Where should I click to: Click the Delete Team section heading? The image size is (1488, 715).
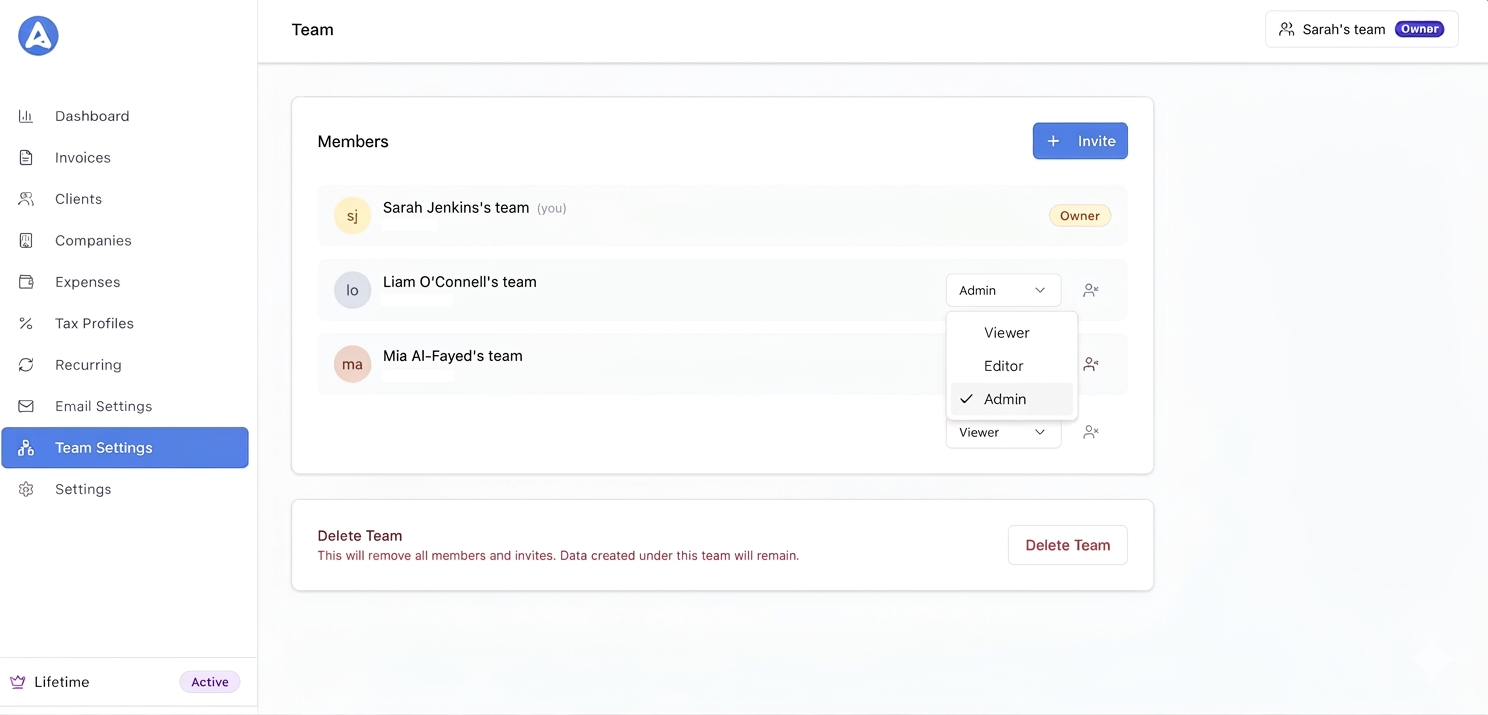pyautogui.click(x=360, y=536)
